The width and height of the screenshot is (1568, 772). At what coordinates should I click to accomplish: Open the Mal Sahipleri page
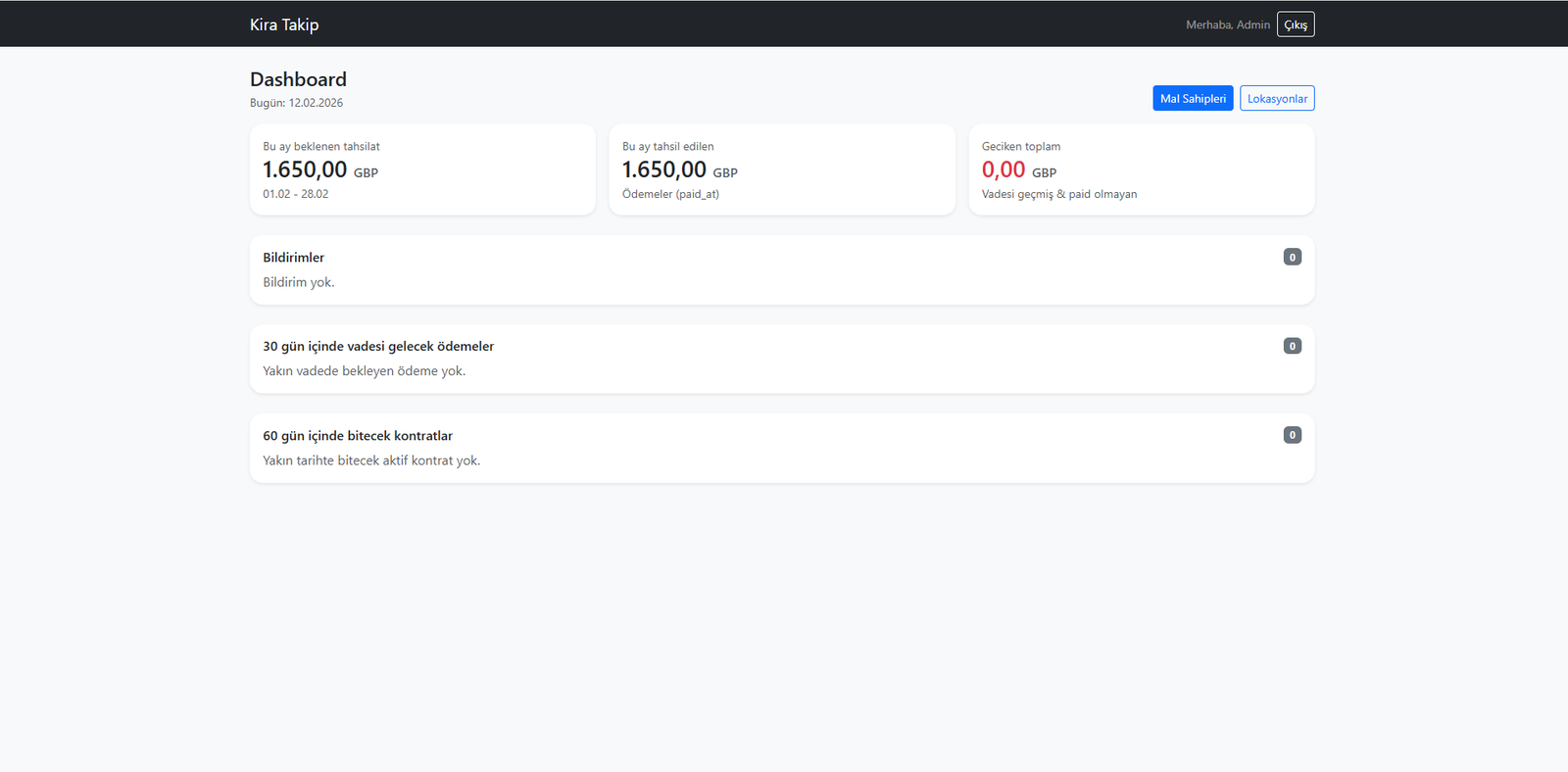(x=1192, y=98)
